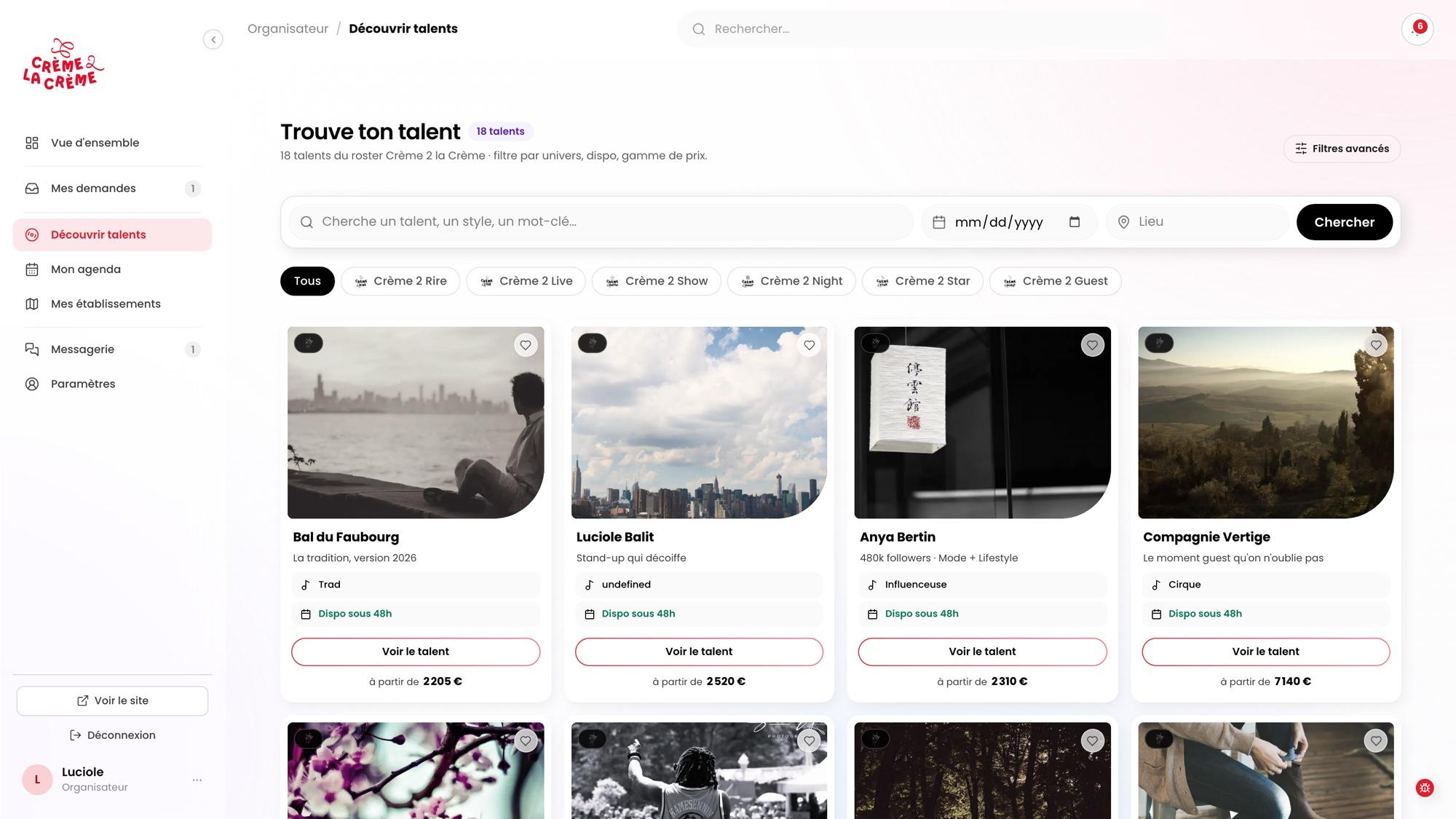Screen dimensions: 1456x819
Task: Filter by Crème 2 Guest
Action: 1055,281
